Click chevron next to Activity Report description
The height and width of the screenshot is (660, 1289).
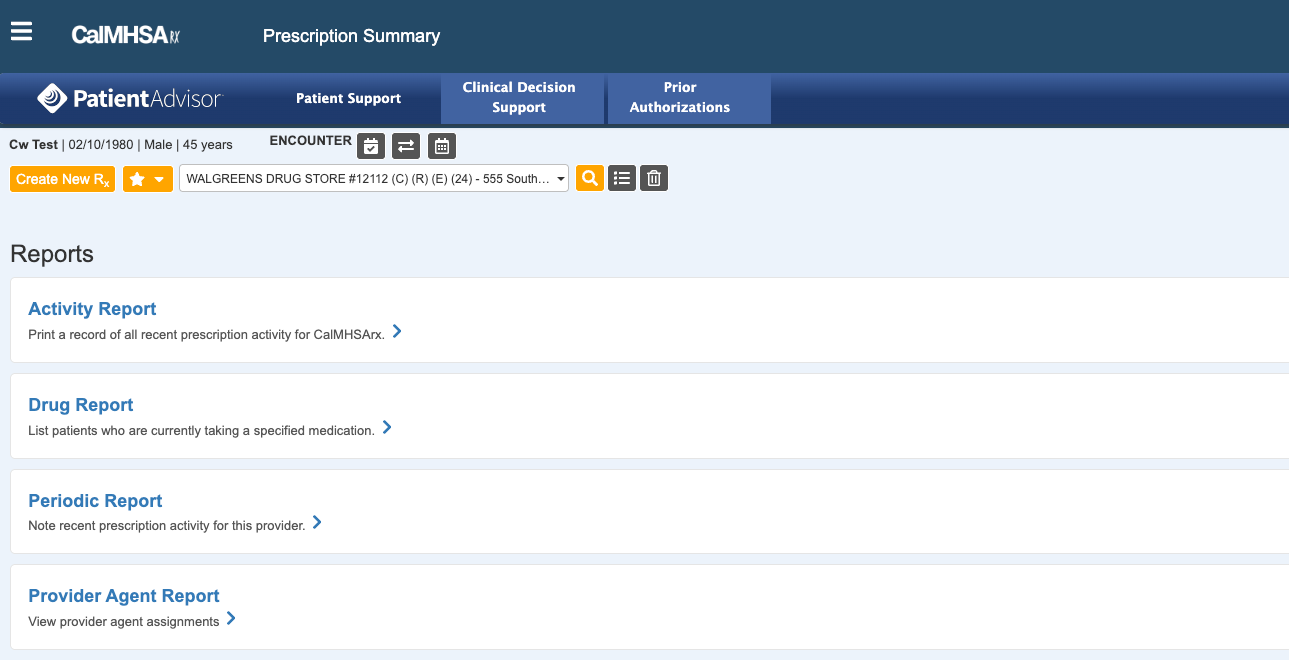click(397, 331)
